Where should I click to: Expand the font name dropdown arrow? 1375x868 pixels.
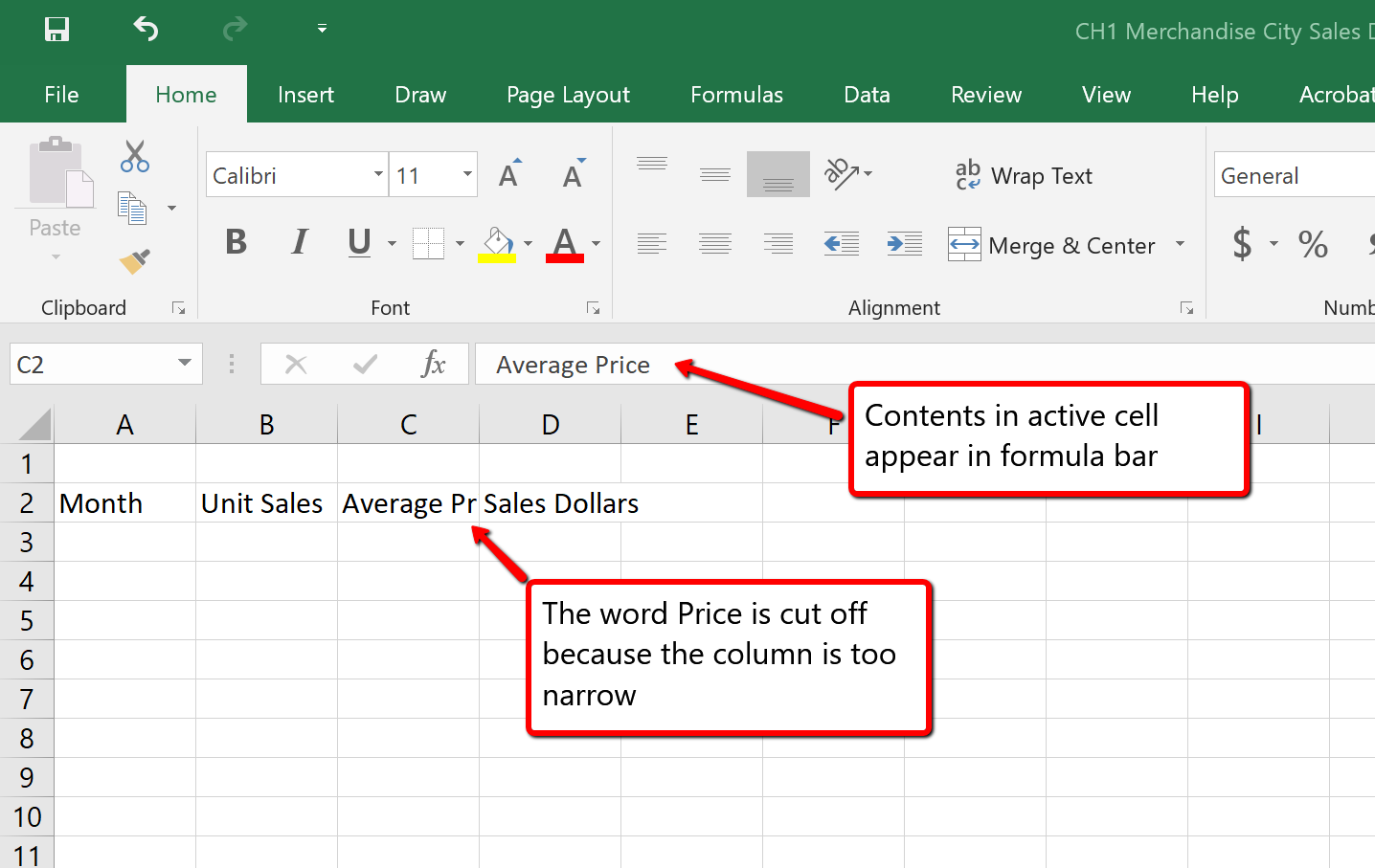[x=378, y=174]
